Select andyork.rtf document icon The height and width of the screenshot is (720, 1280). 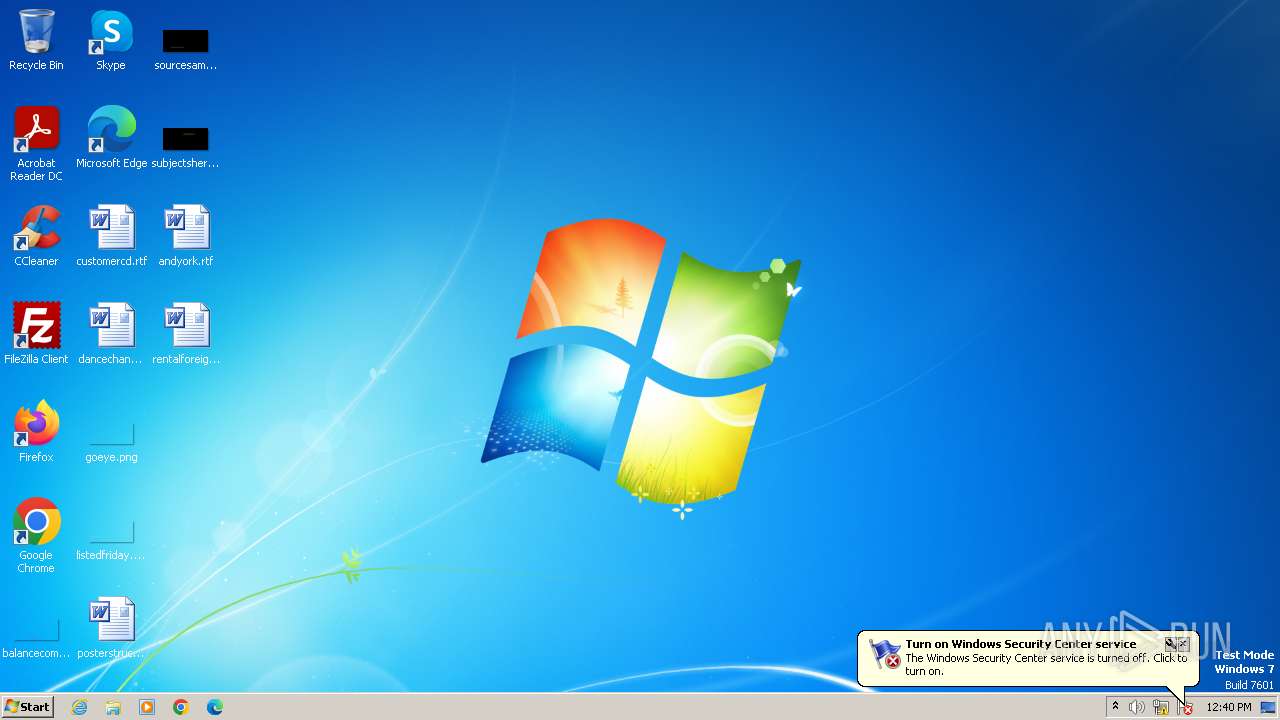pyautogui.click(x=185, y=236)
